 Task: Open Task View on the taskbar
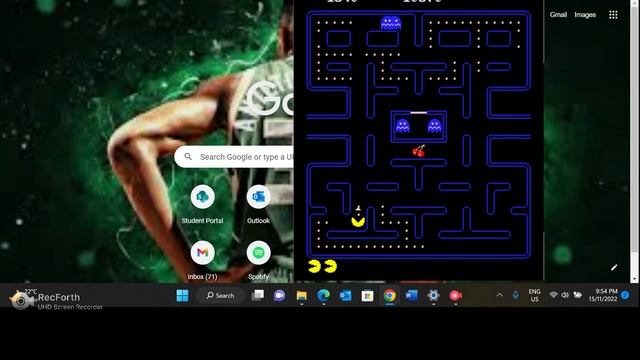coord(258,295)
